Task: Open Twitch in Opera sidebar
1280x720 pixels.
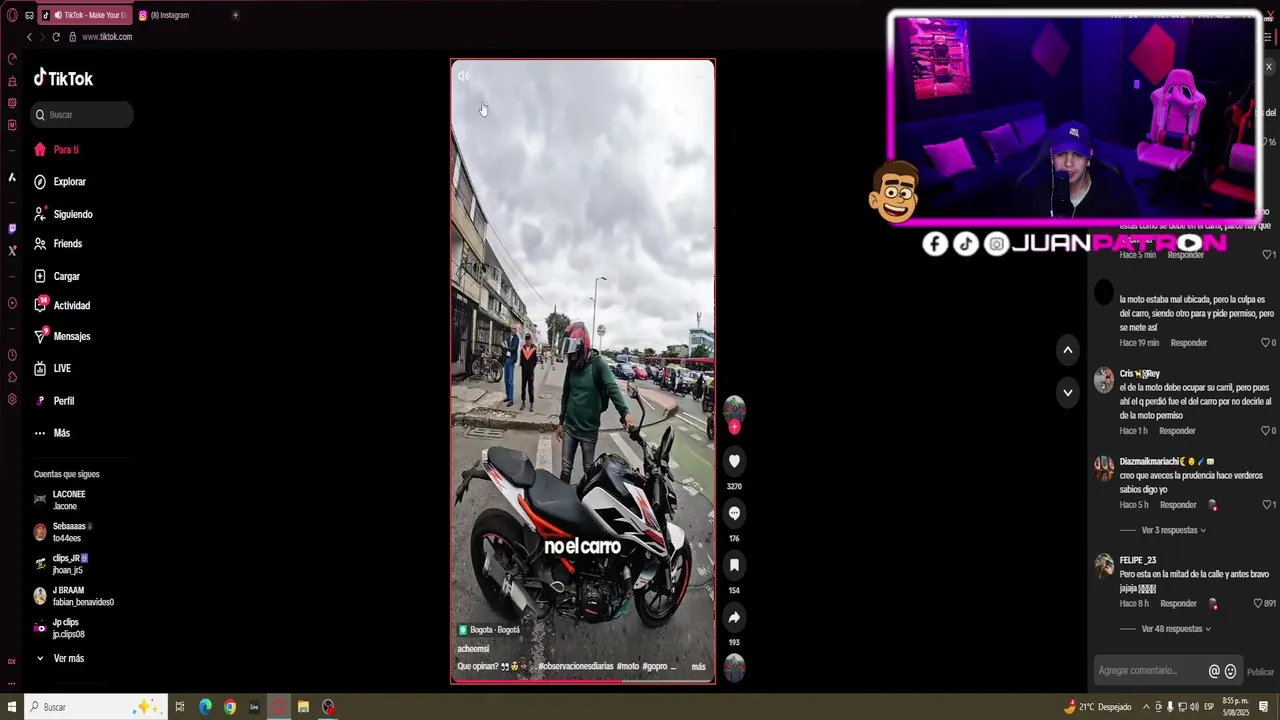Action: point(12,229)
